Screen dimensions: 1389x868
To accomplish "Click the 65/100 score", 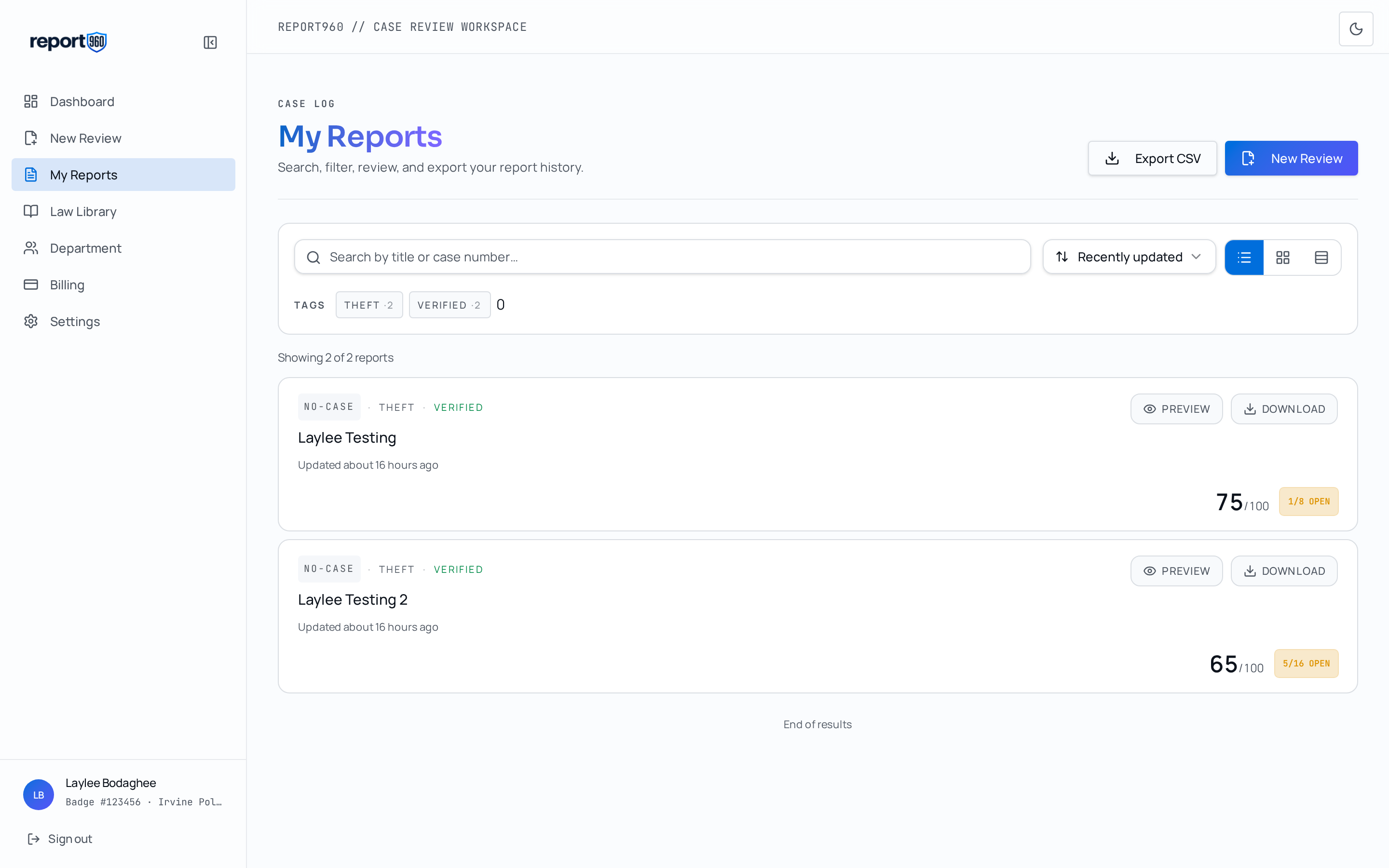I will pos(1236,664).
